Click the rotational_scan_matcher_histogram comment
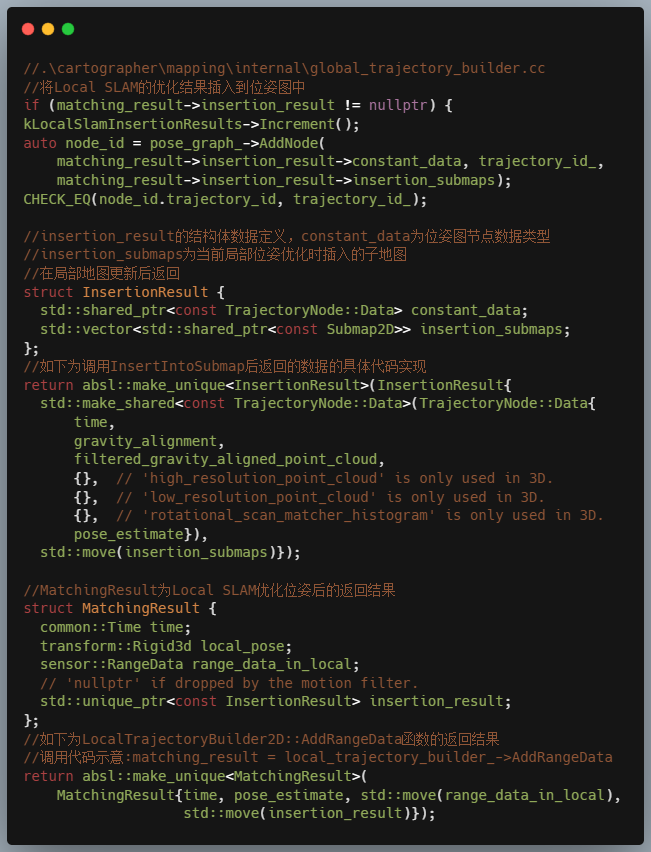 (x=359, y=515)
